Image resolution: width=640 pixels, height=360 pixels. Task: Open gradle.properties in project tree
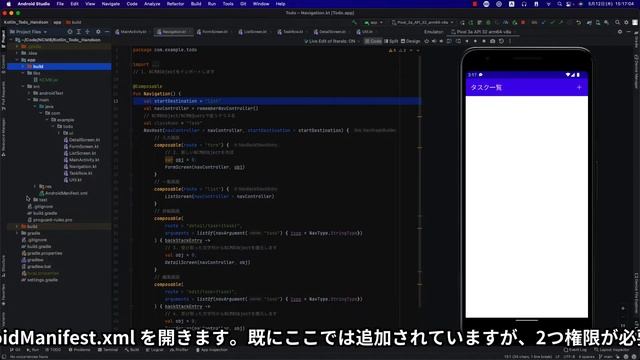(x=44, y=253)
